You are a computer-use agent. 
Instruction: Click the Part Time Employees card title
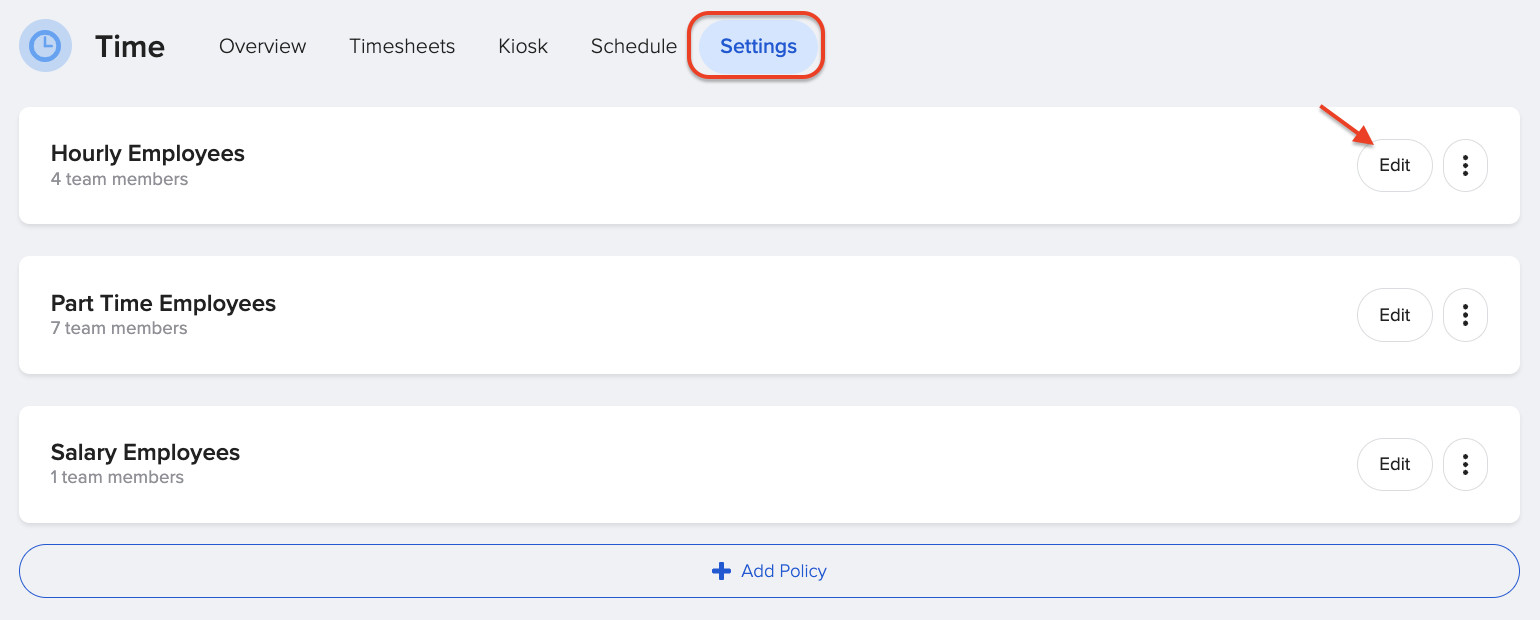click(163, 303)
